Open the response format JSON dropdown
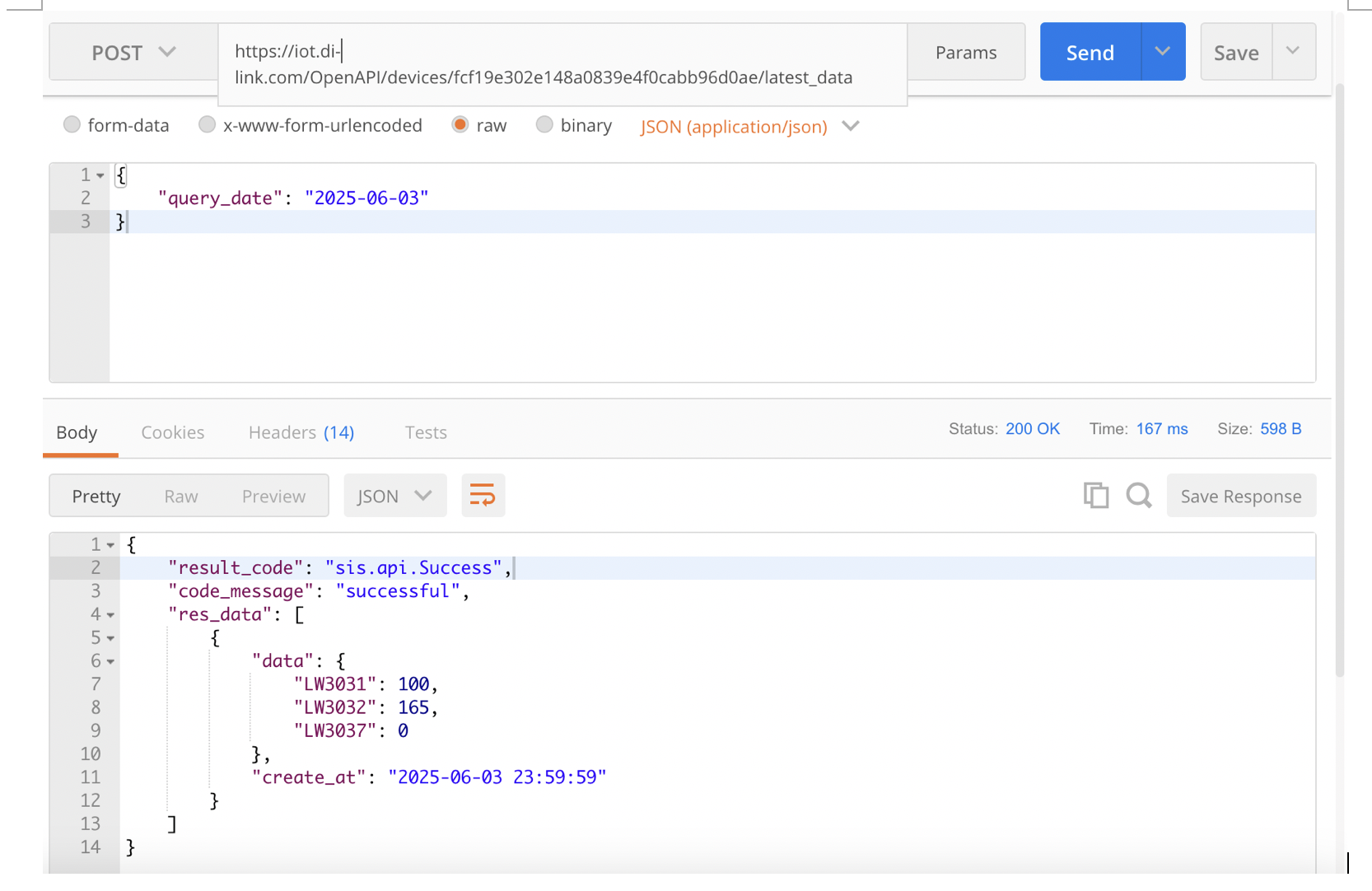This screenshot has width=1372, height=891. click(x=394, y=496)
